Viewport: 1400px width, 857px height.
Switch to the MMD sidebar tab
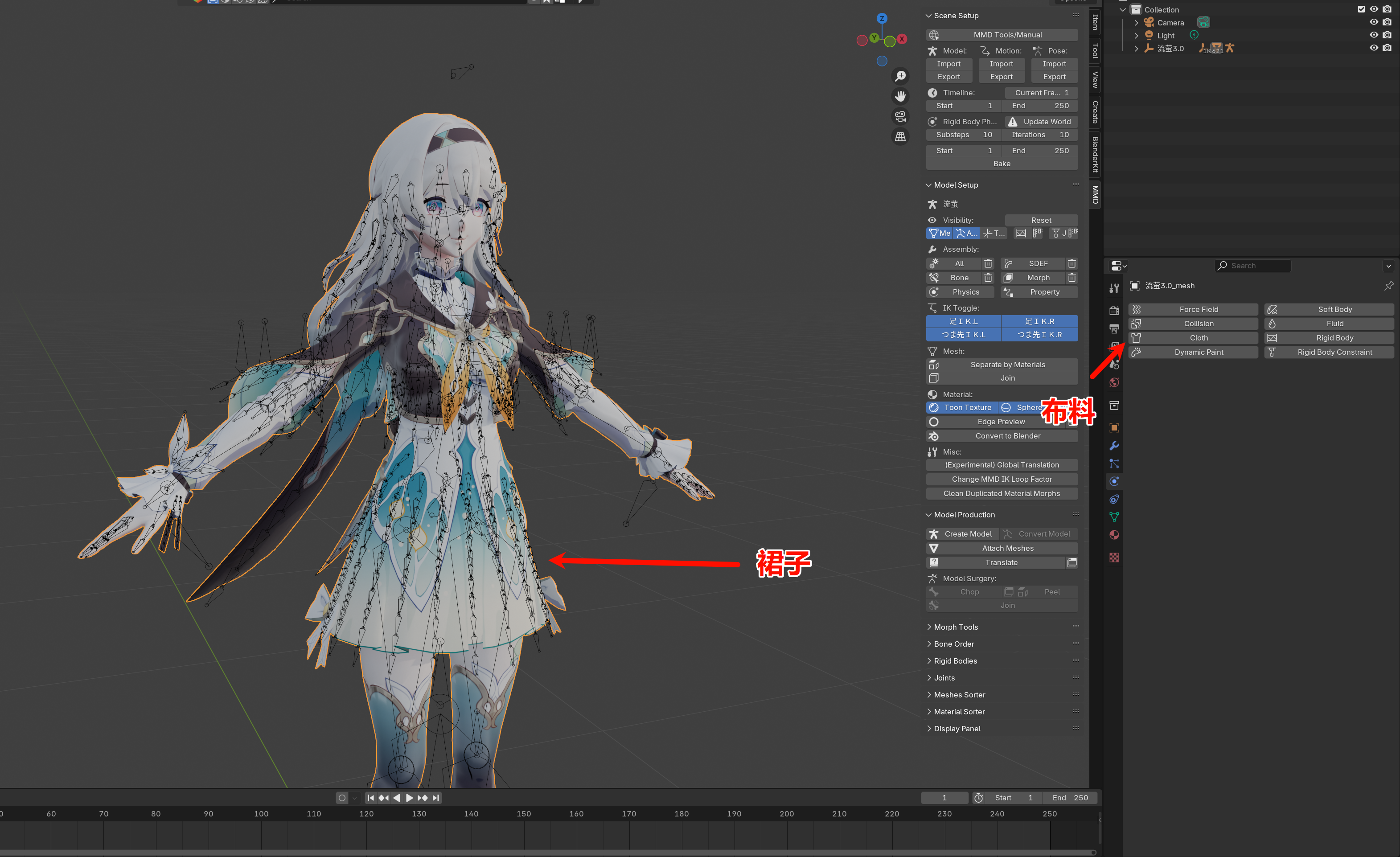pos(1096,194)
